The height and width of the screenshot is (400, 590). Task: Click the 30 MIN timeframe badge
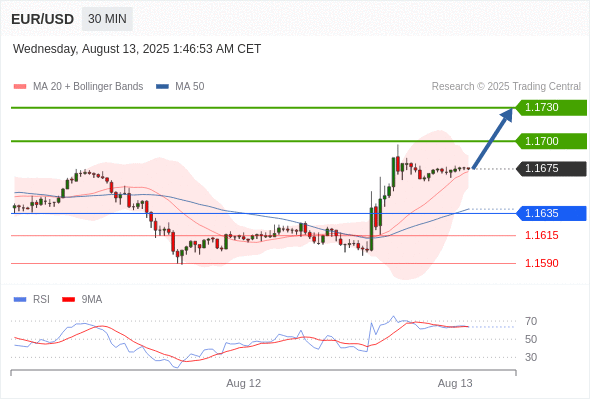[107, 19]
